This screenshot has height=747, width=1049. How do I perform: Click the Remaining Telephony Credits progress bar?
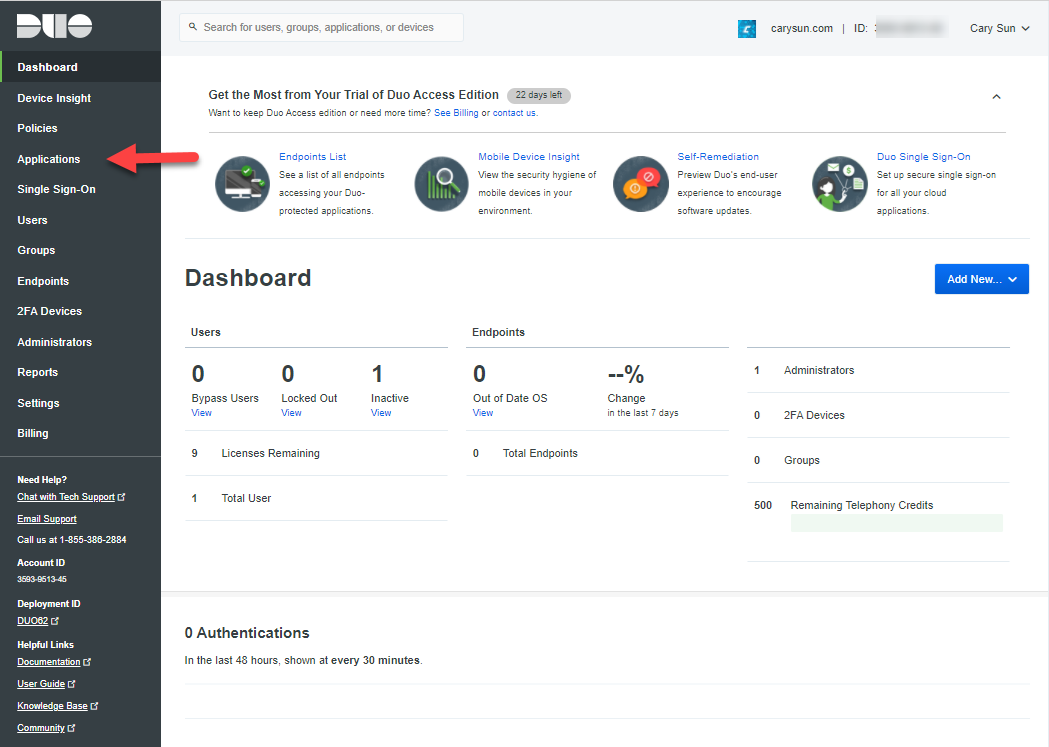(896, 523)
